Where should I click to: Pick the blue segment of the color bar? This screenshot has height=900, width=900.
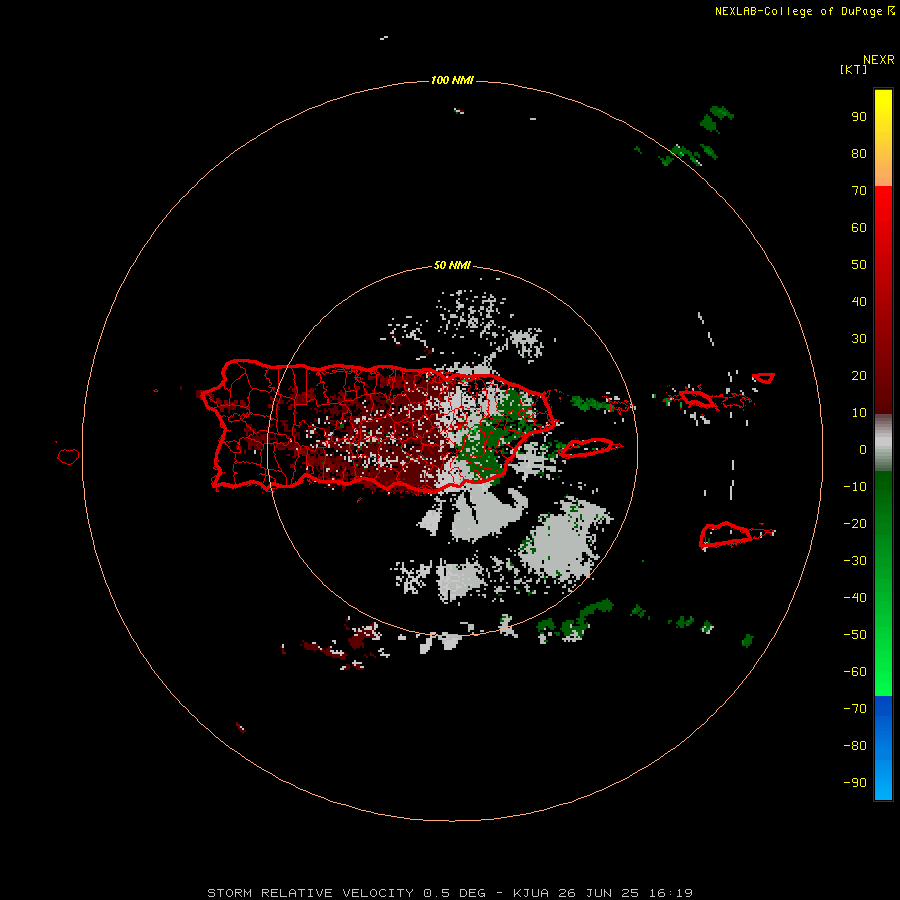[883, 748]
